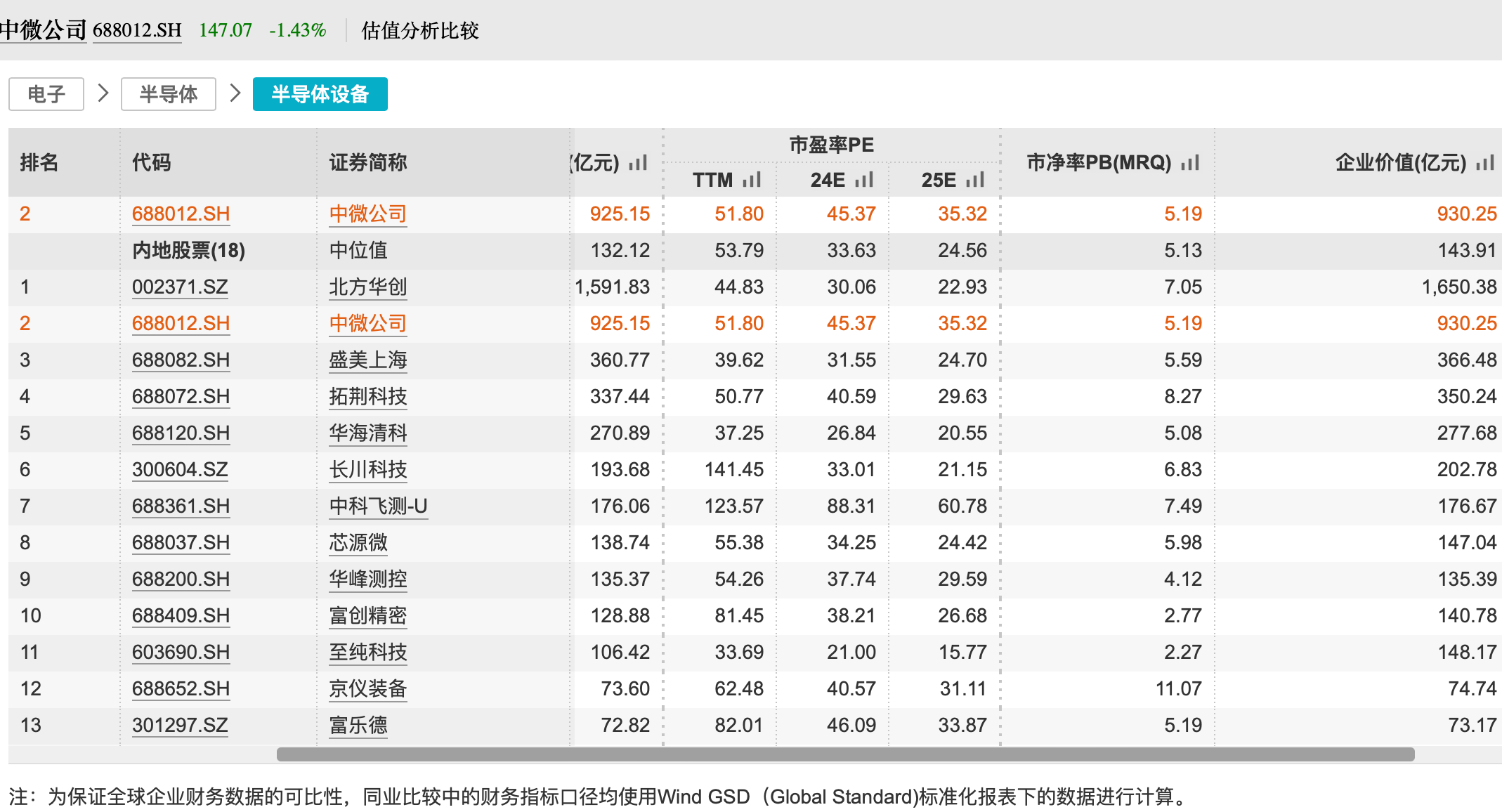Click the horizontal scrollbar below the table

843,753
